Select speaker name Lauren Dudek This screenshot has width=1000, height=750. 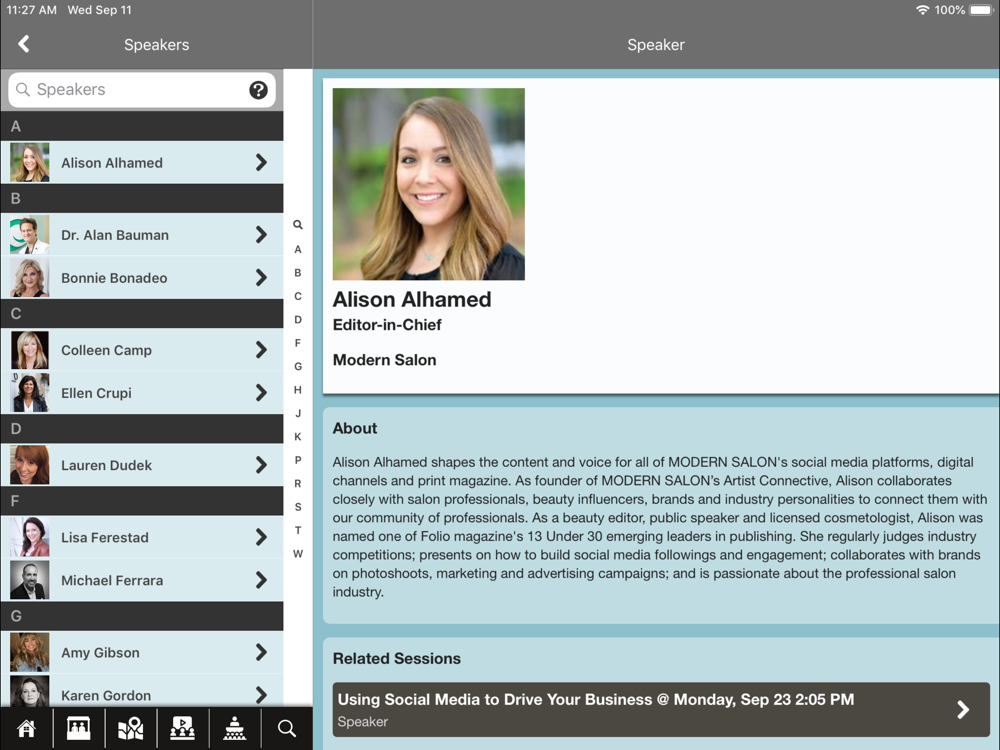click(107, 465)
